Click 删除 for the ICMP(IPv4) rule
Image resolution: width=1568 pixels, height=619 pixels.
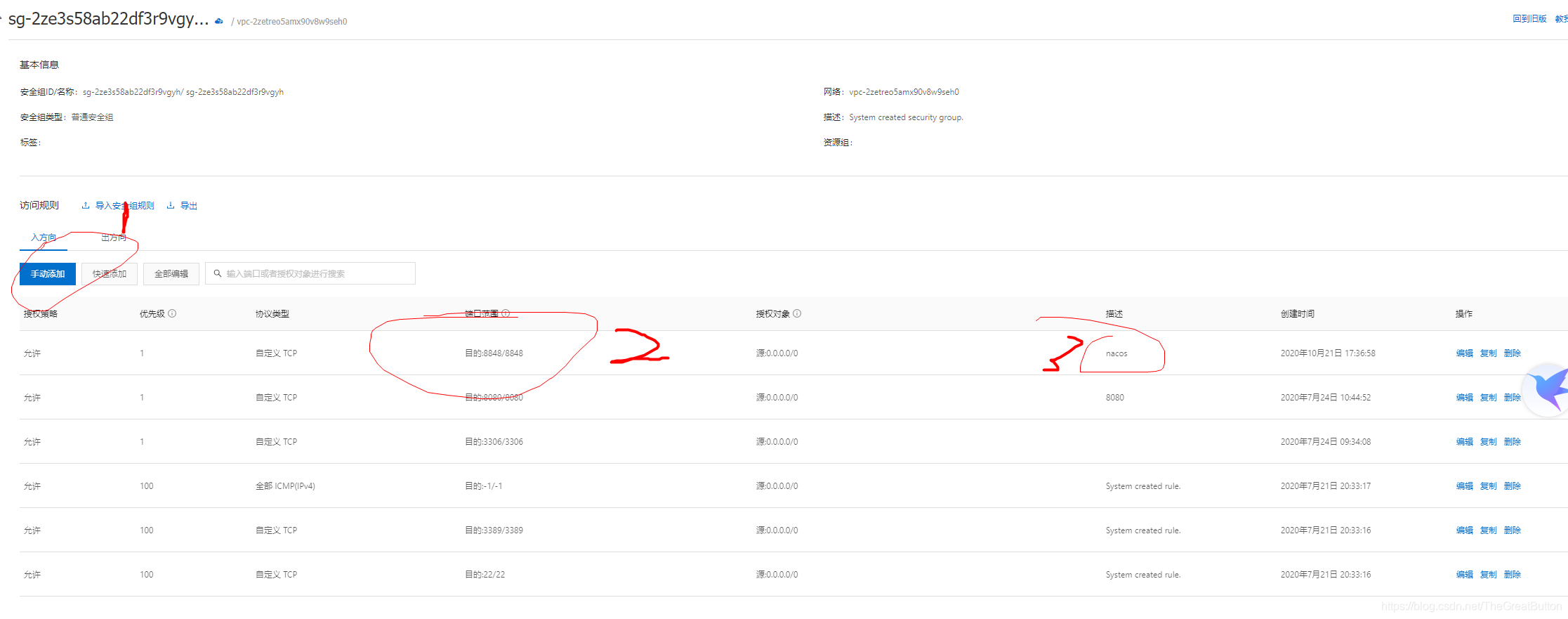1513,486
